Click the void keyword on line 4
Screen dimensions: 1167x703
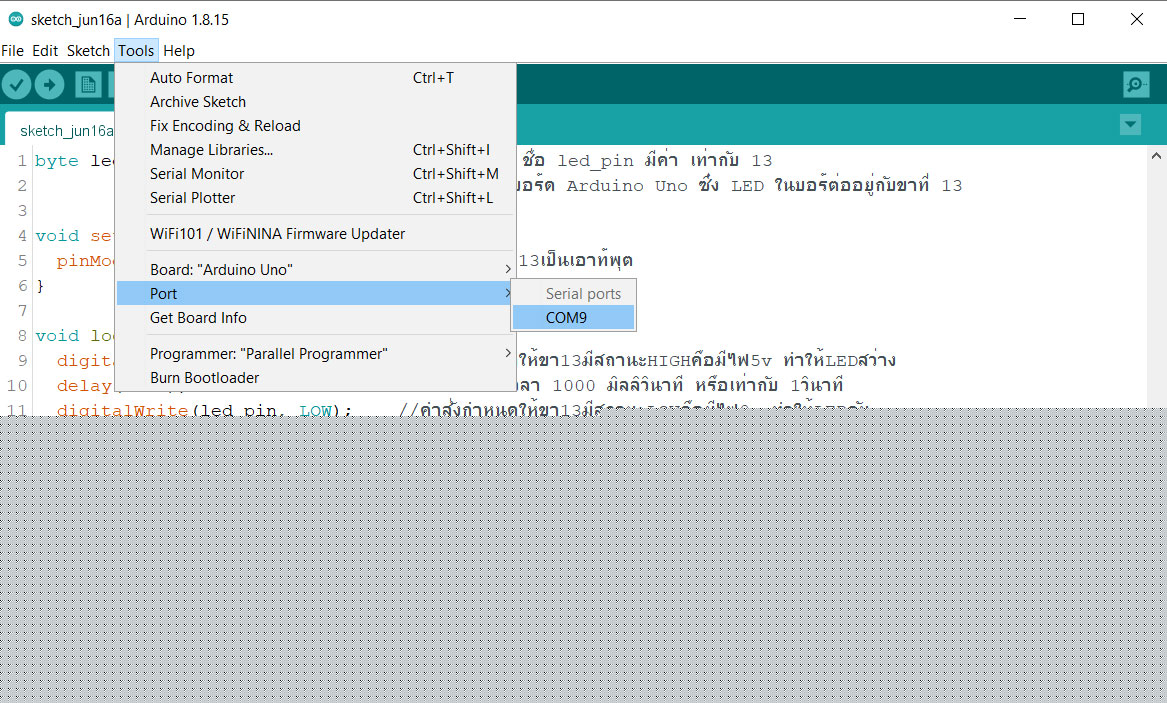point(57,236)
